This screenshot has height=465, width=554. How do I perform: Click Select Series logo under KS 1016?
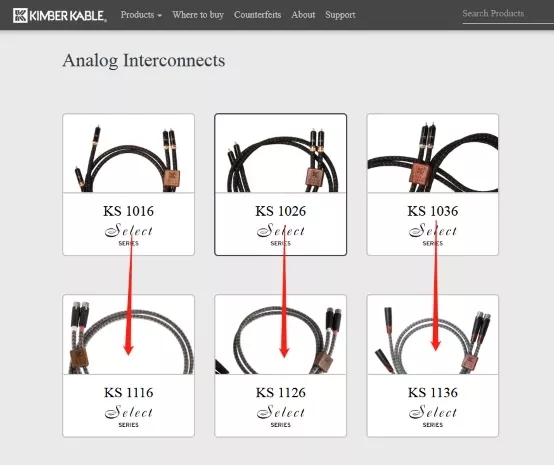point(129,234)
